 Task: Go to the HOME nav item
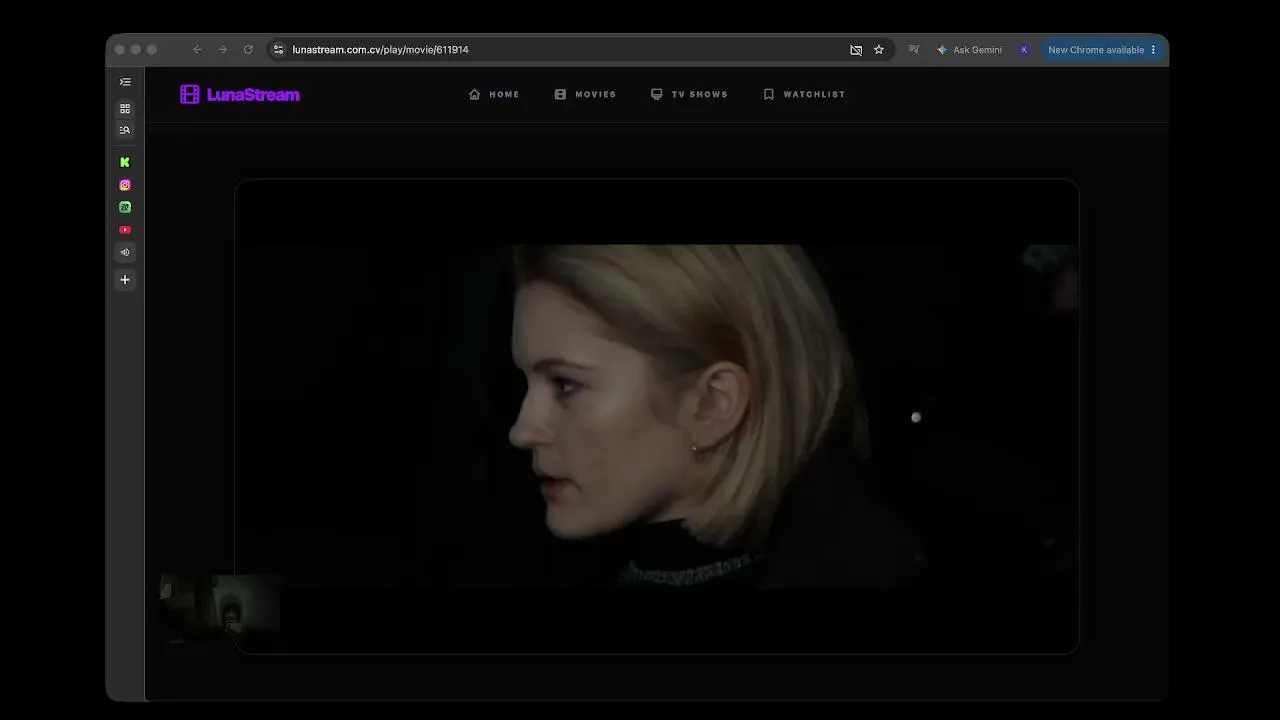[x=494, y=94]
